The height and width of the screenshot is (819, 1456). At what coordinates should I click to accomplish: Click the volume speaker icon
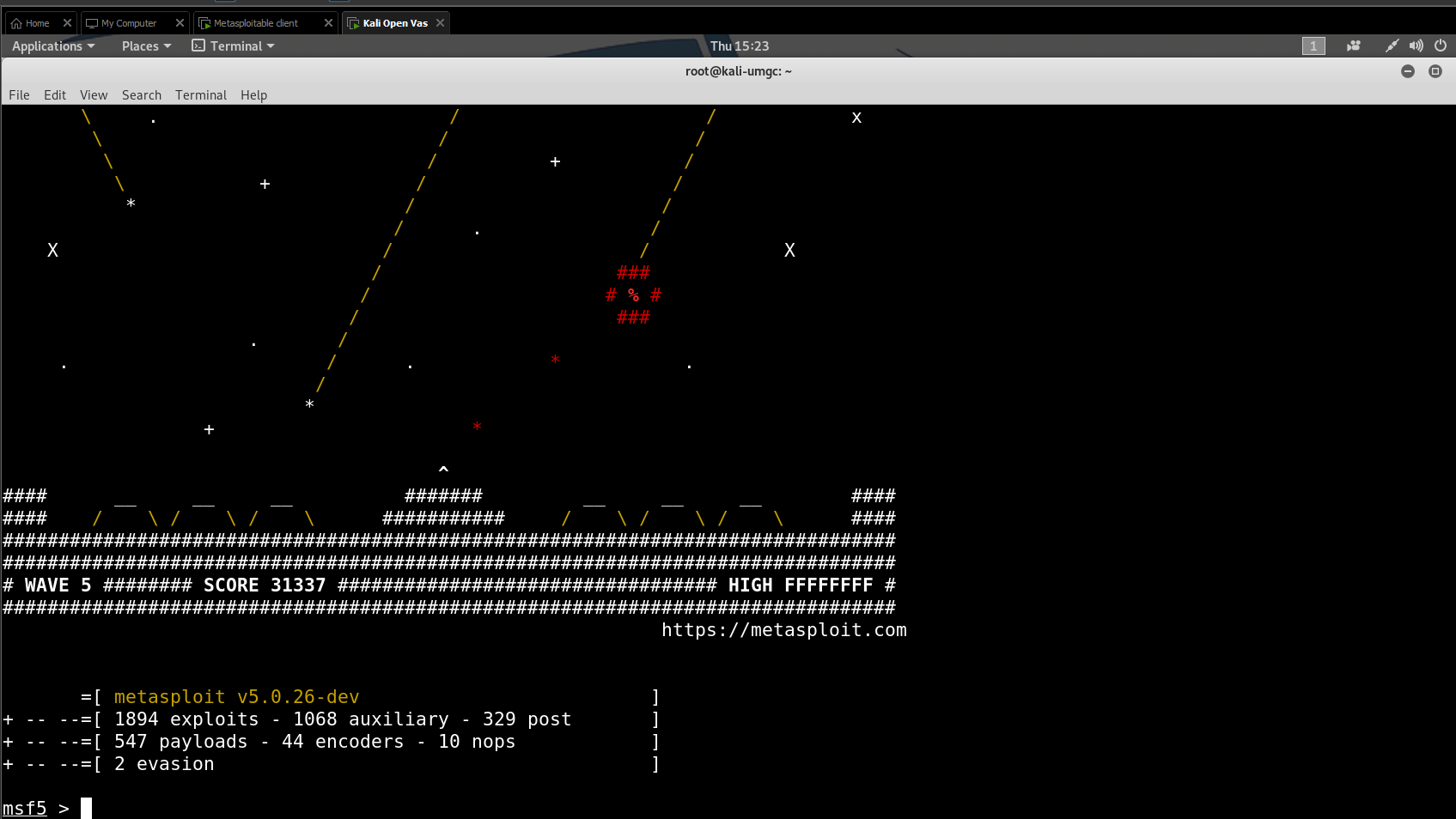1416,46
